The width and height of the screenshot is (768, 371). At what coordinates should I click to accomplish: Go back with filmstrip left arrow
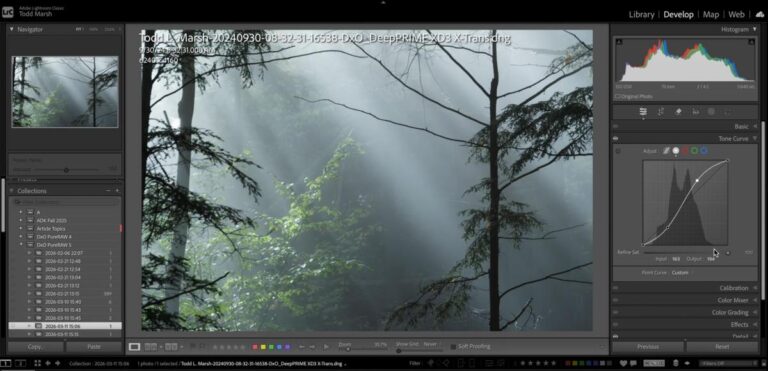coord(48,363)
